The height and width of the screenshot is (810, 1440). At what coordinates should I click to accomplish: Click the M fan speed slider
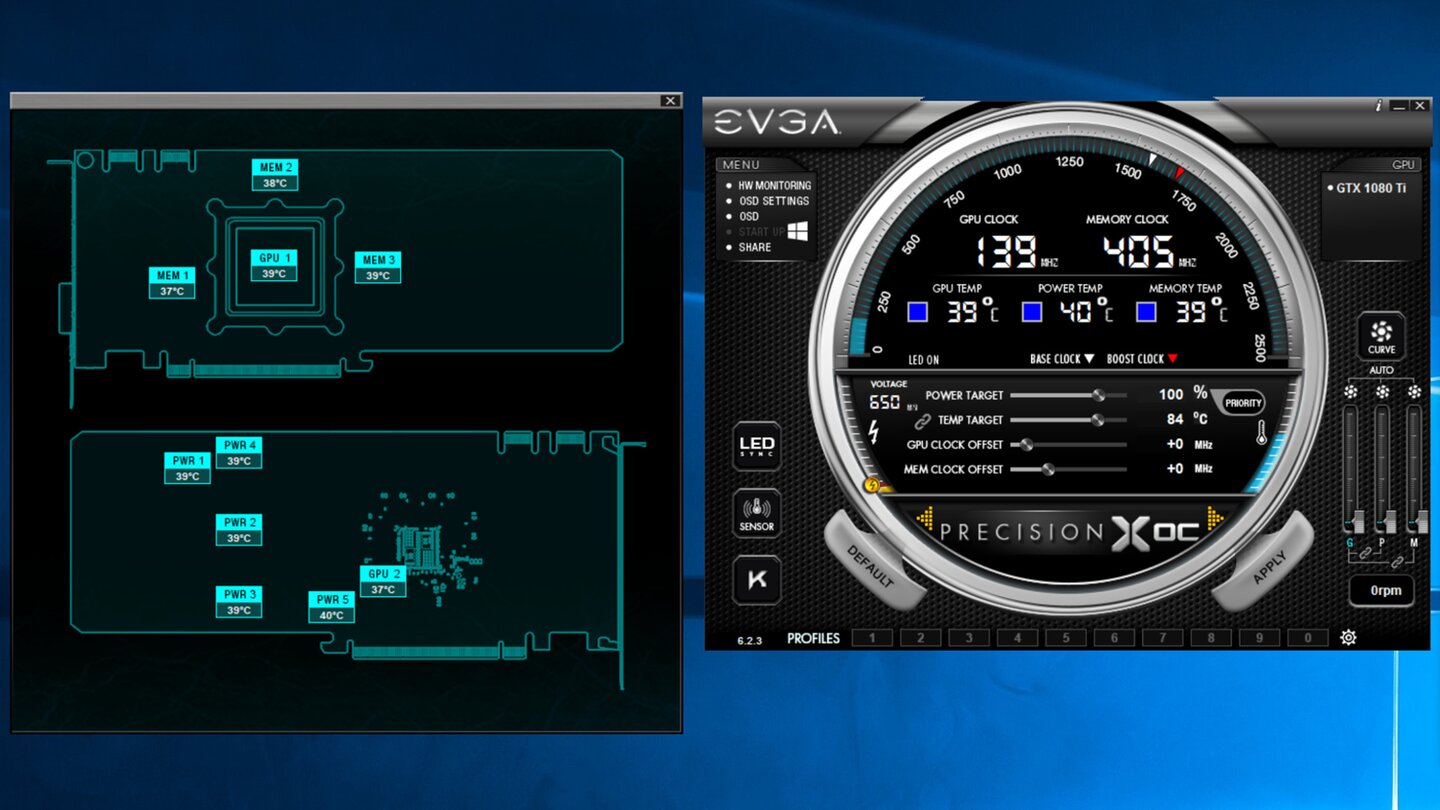tap(1414, 469)
